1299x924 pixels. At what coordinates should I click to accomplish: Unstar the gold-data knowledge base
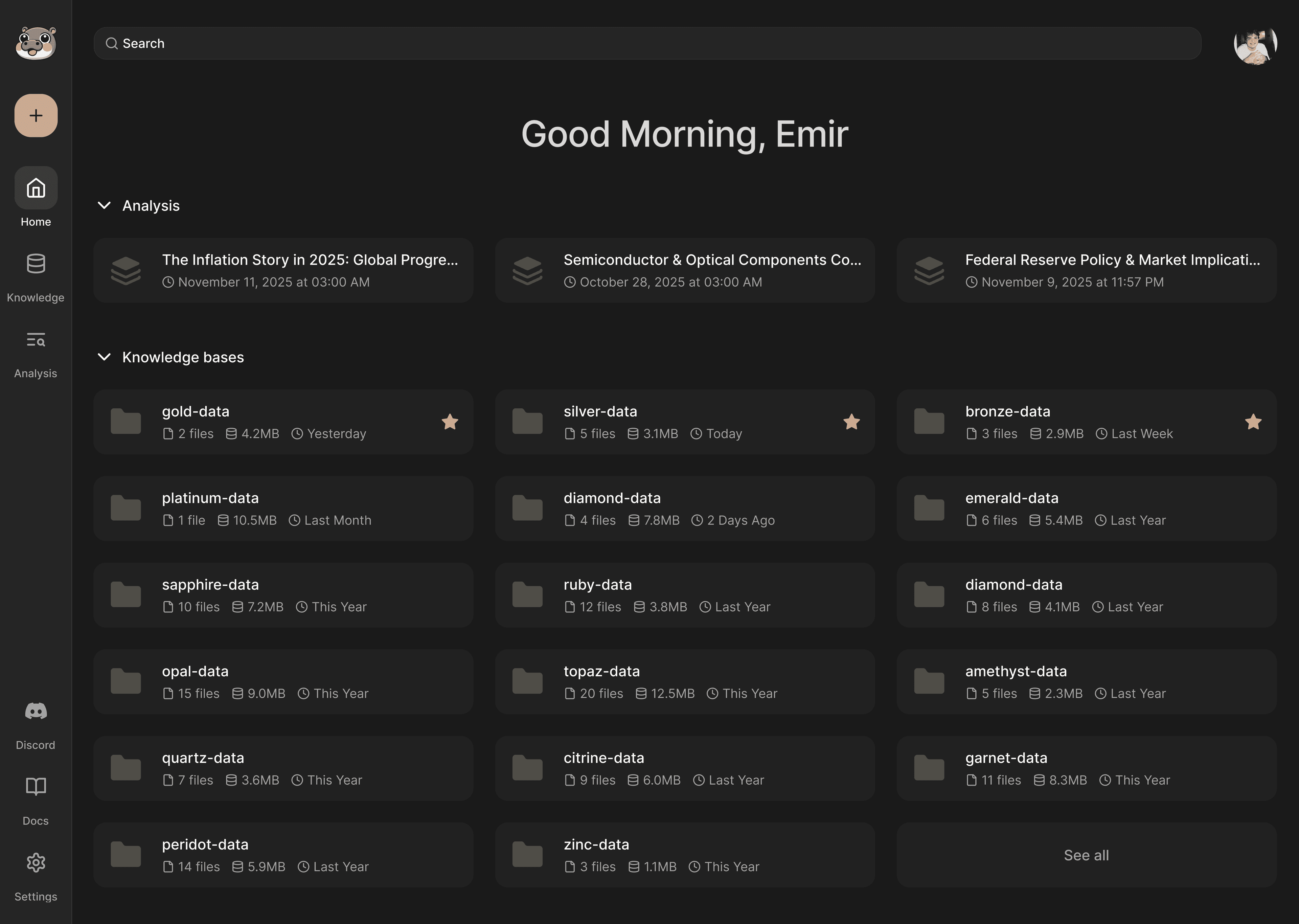pos(450,422)
